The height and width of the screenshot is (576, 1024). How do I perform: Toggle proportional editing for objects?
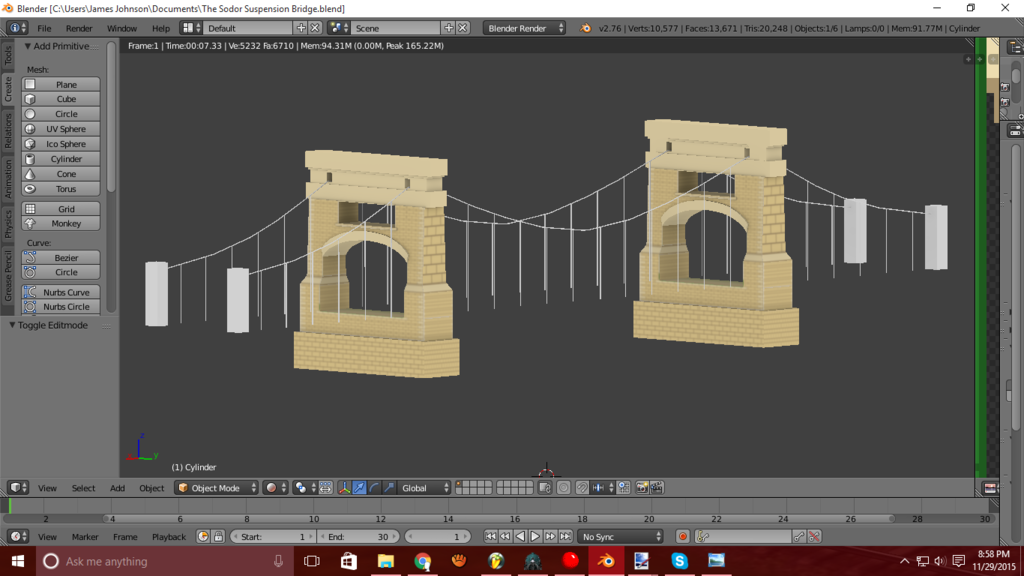click(x=564, y=488)
